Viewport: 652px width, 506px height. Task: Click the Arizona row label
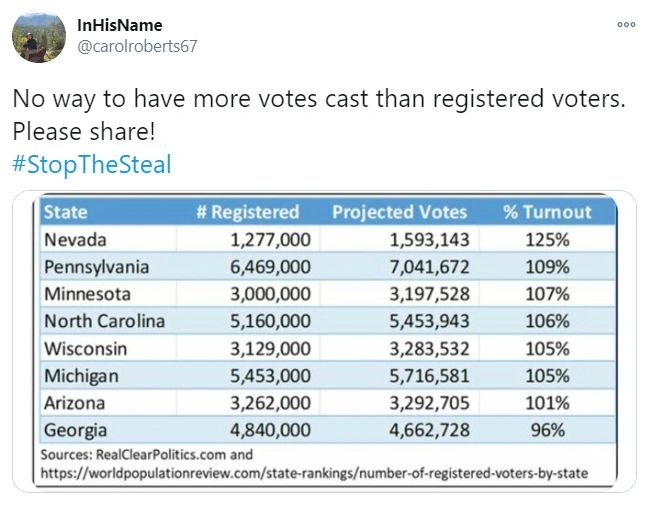pos(74,404)
